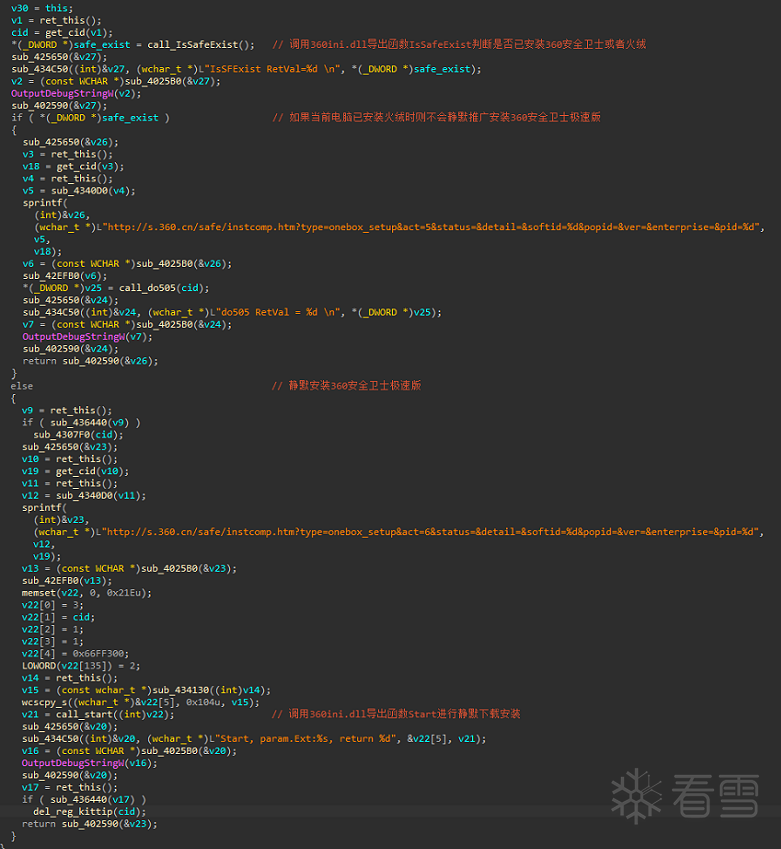Click 'OutputDebugStringW(v16);' call
Image resolution: width=781 pixels, height=849 pixels.
(x=89, y=763)
